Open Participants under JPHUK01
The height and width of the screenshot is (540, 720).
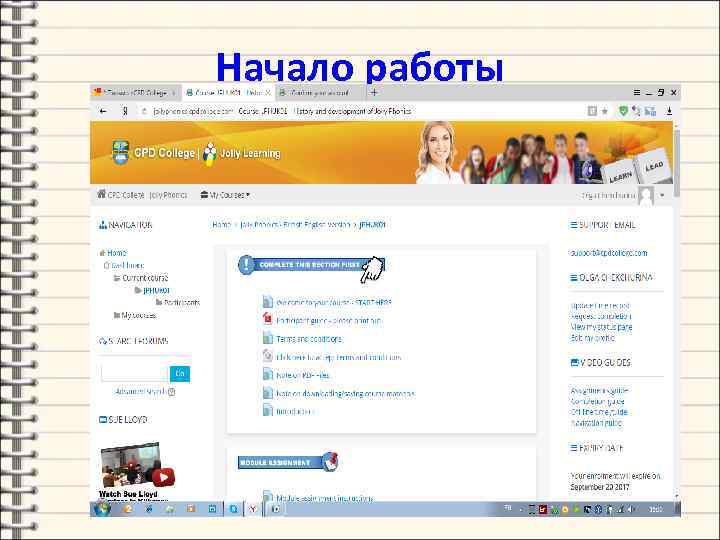(182, 303)
